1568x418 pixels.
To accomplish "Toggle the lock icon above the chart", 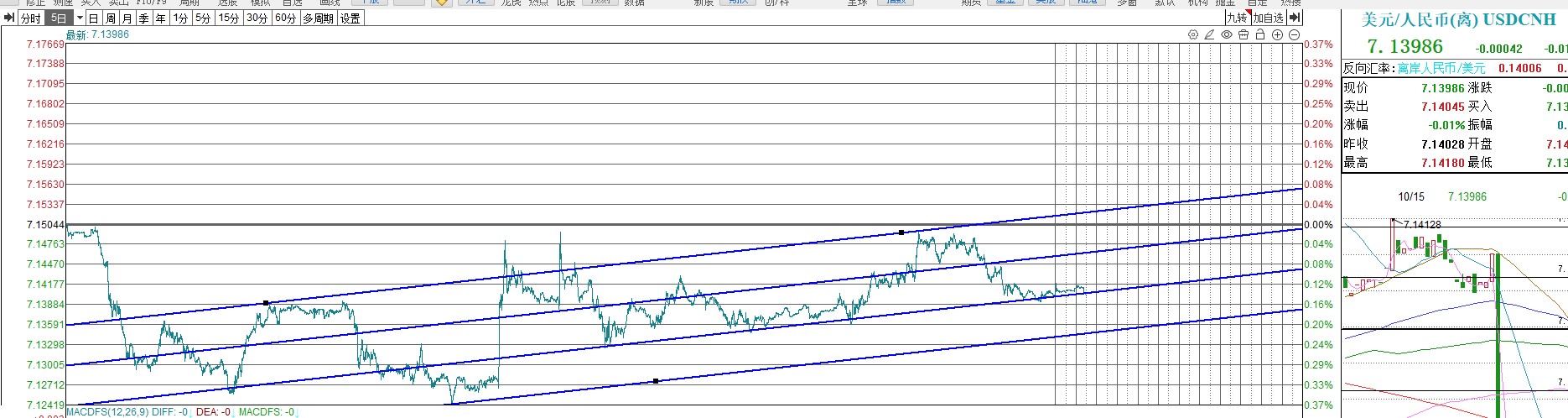I will pos(1260,34).
